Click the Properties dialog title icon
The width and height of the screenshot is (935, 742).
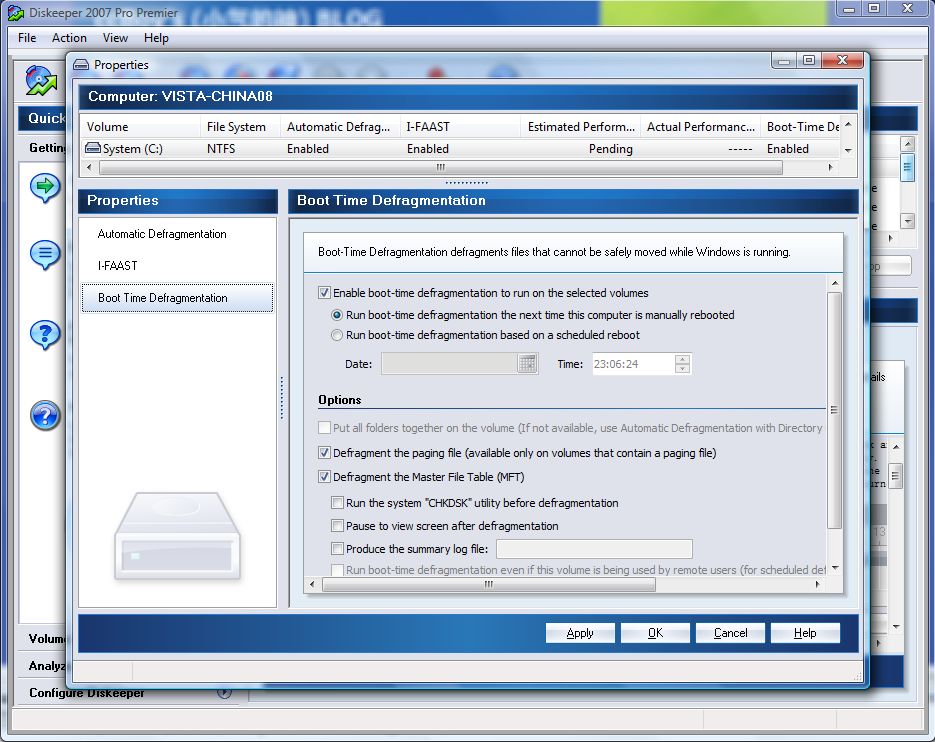point(81,64)
